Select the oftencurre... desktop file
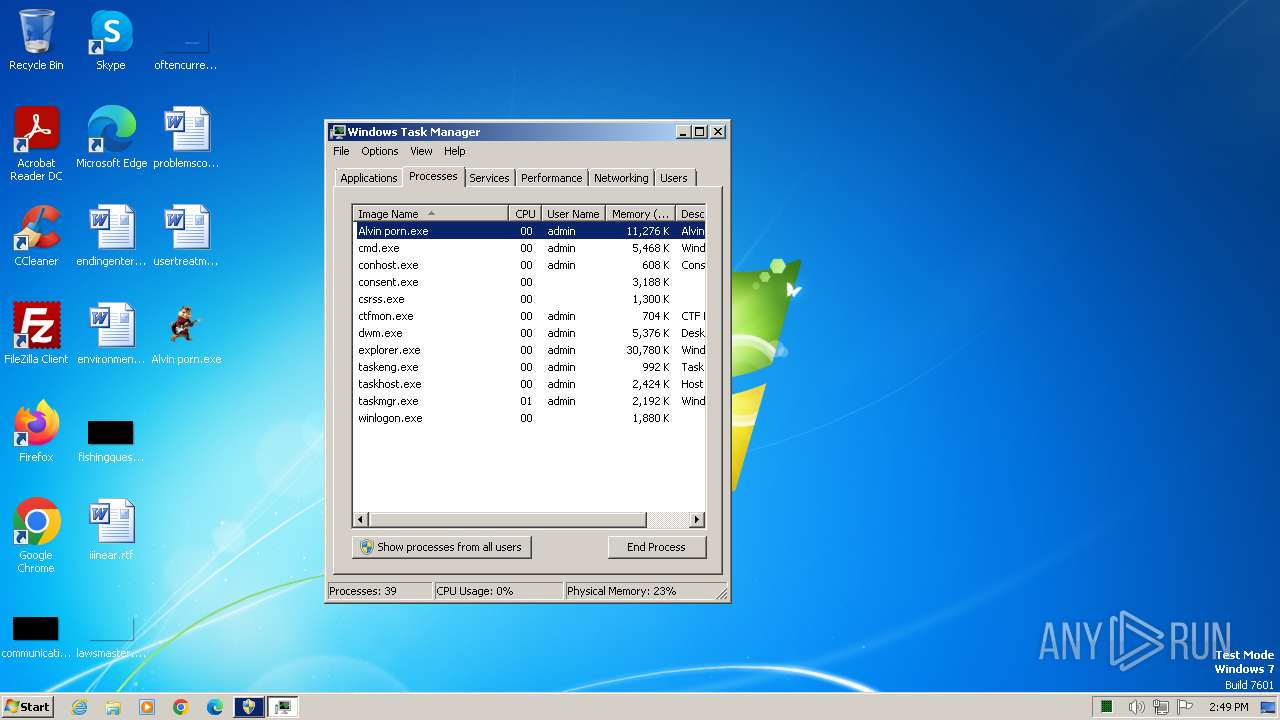The height and width of the screenshot is (720, 1280). [x=186, y=48]
